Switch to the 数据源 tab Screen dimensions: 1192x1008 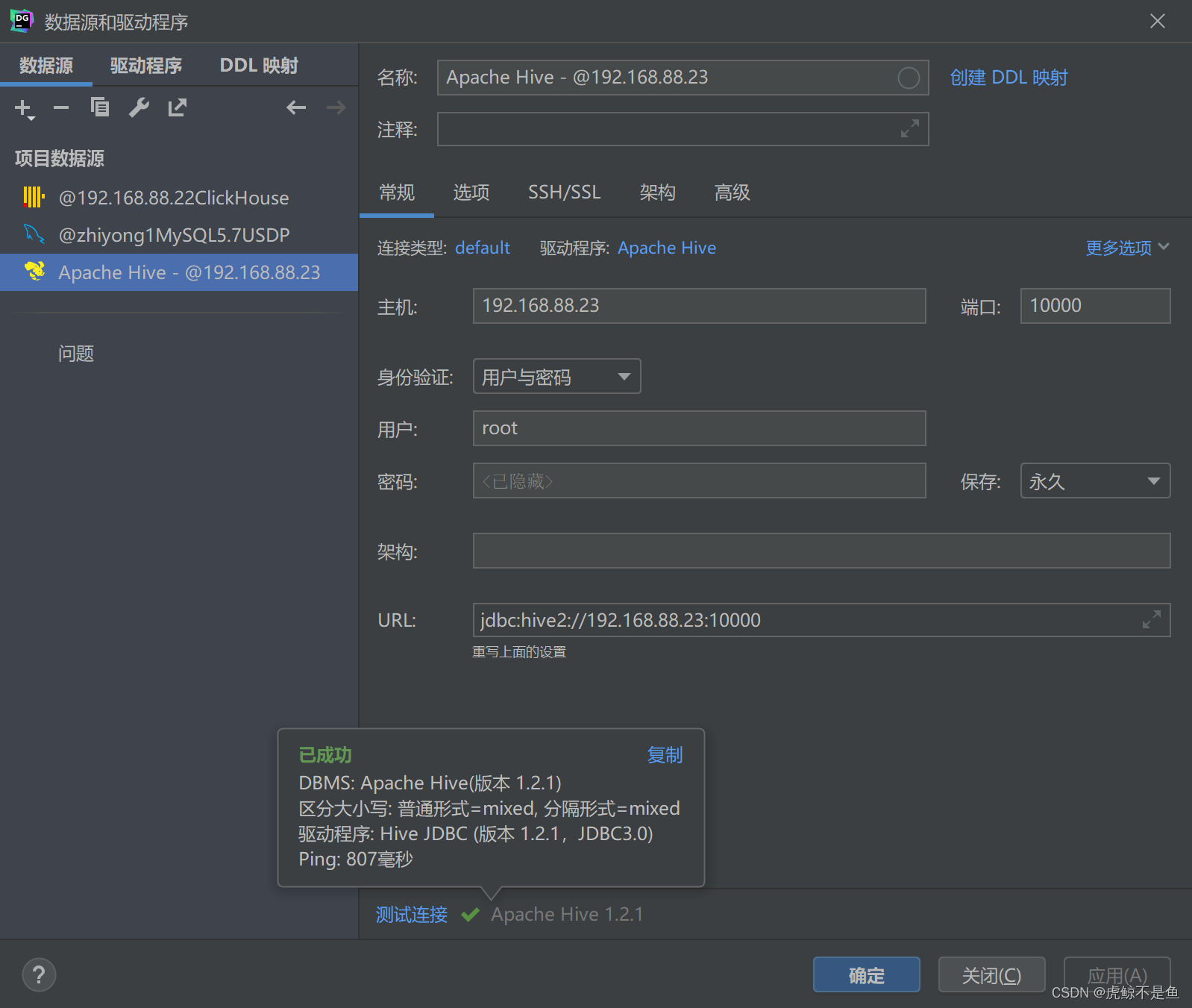46,66
